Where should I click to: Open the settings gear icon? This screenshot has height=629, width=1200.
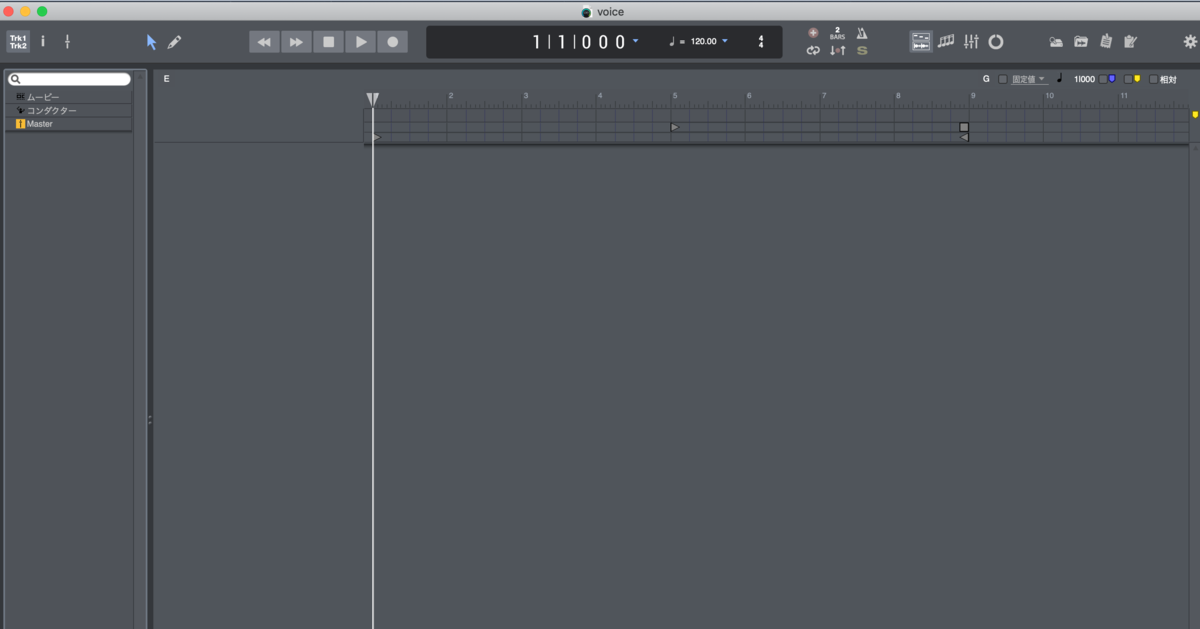tap(1190, 42)
